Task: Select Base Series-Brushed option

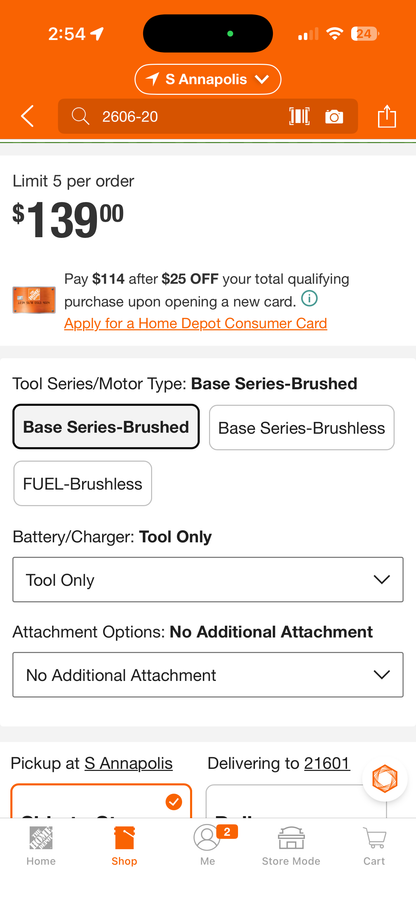Action: (x=106, y=427)
